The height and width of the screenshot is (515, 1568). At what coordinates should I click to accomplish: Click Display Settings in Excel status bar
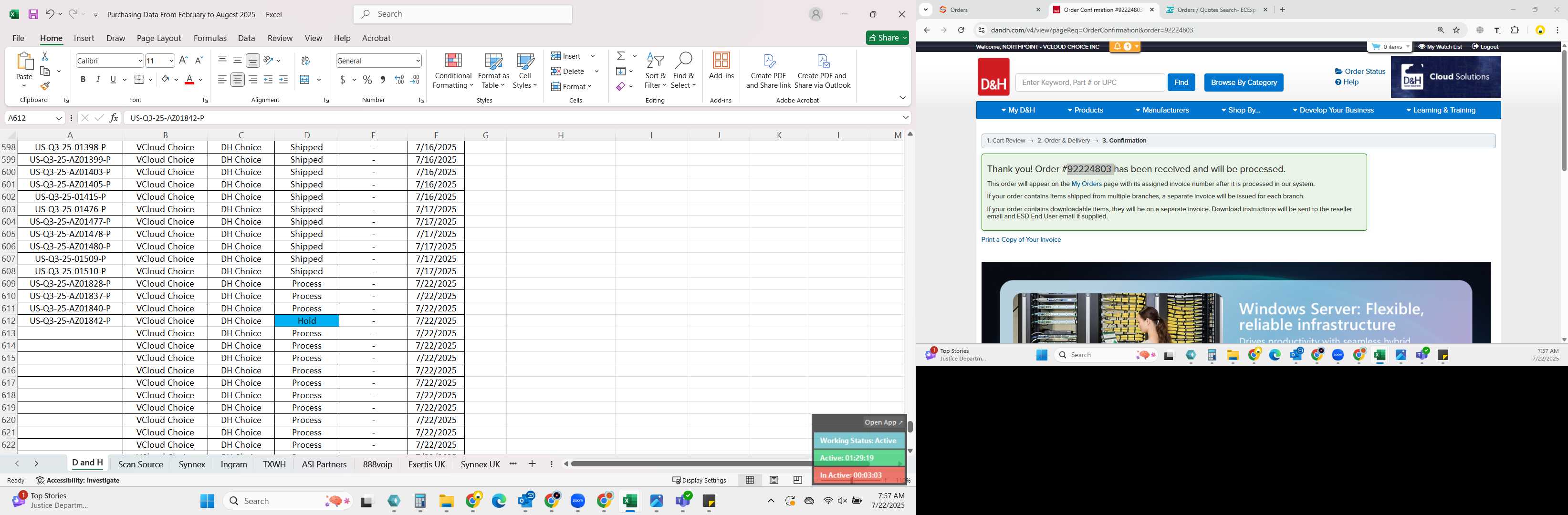[700, 480]
